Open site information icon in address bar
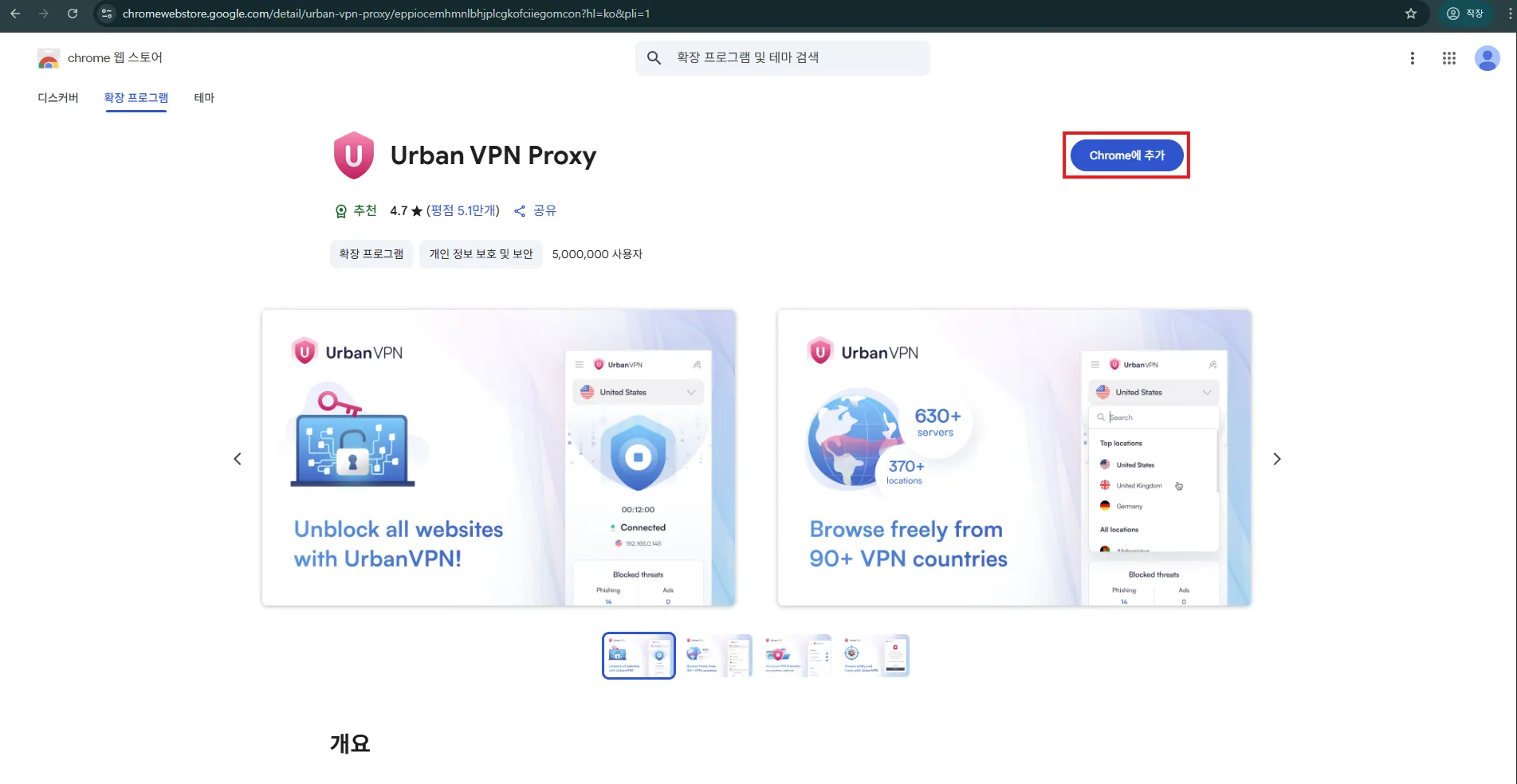The height and width of the screenshot is (784, 1517). [x=107, y=14]
